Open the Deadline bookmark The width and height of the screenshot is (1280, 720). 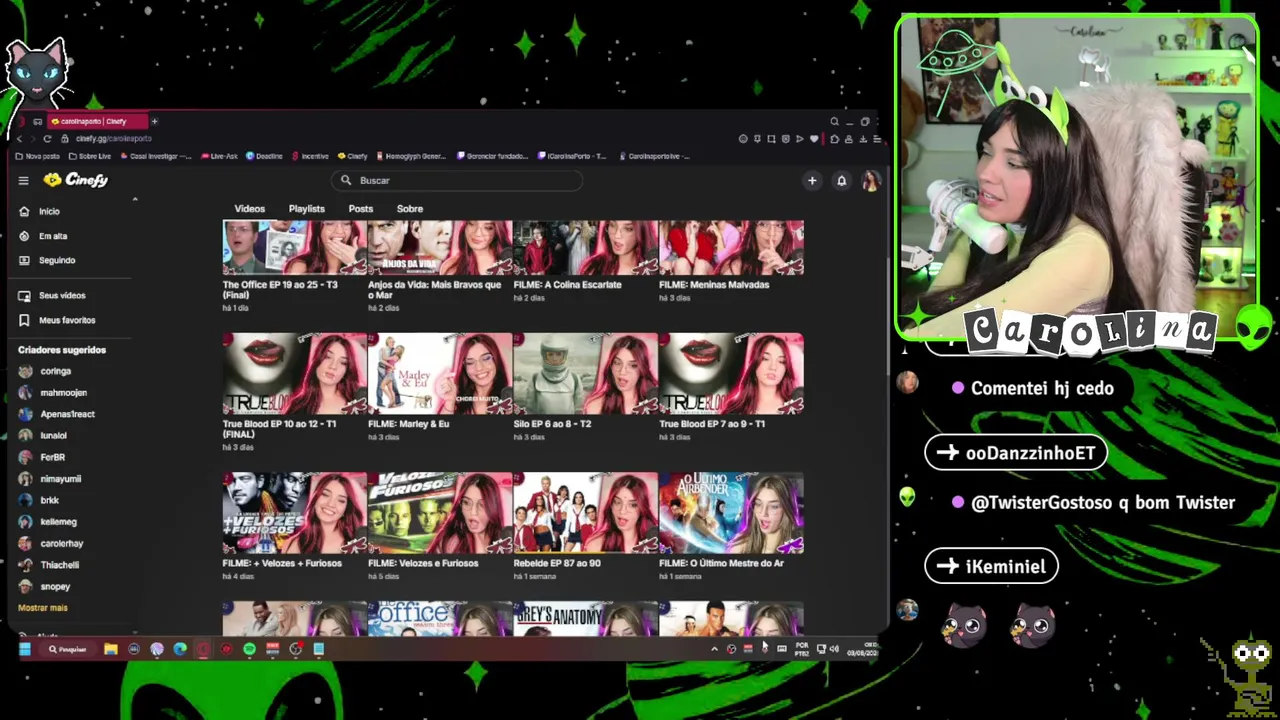pos(265,156)
